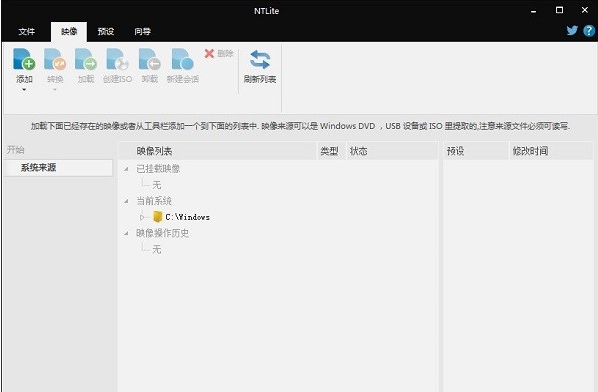Open the 文件 menu tab
This screenshot has height=392, width=598.
click(x=27, y=32)
